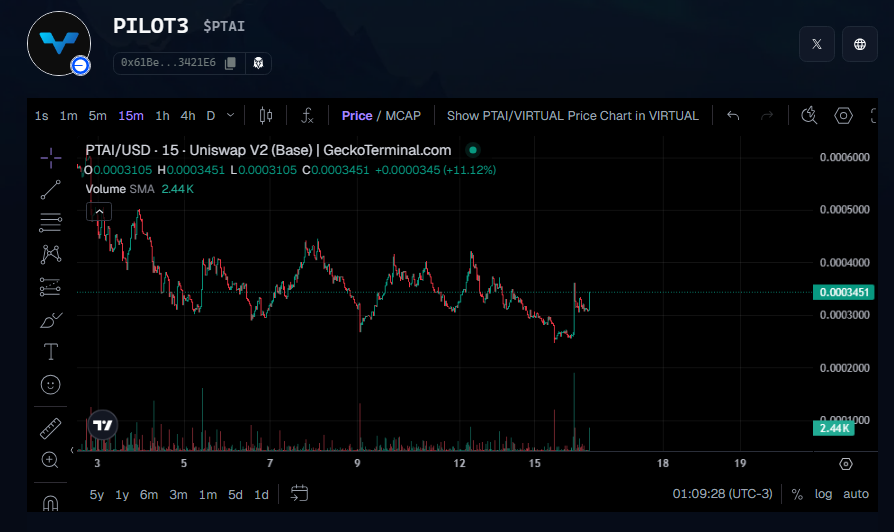Screen dimensions: 894x532
Task: Open the go to date calendar icon
Action: pyautogui.click(x=299, y=493)
